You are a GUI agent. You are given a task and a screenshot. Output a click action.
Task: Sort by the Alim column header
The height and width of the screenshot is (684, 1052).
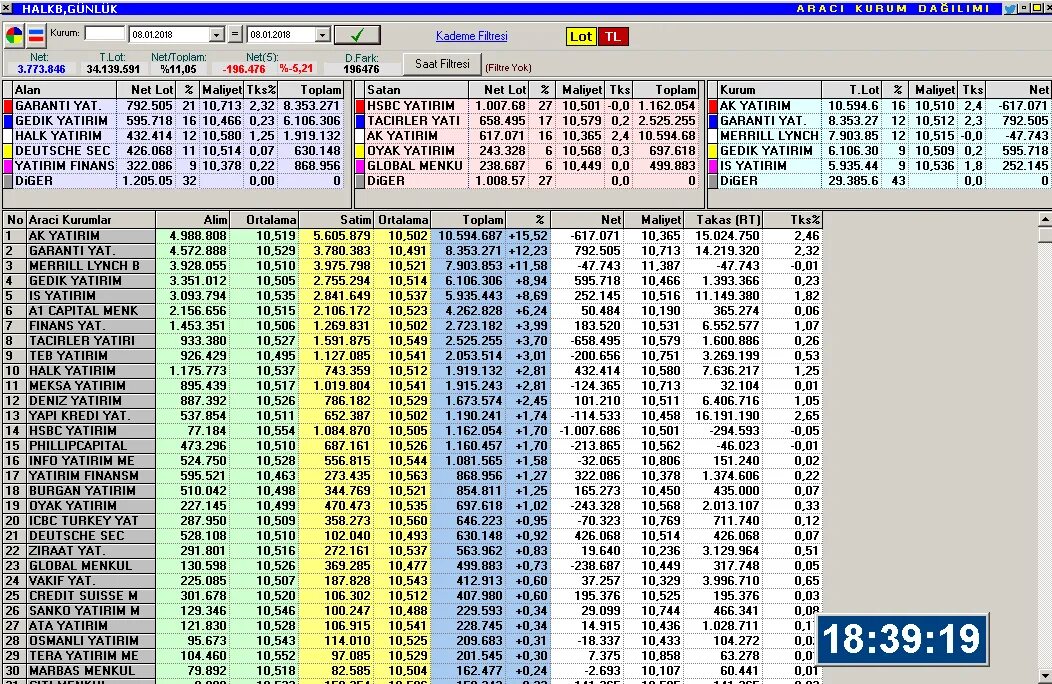point(193,219)
